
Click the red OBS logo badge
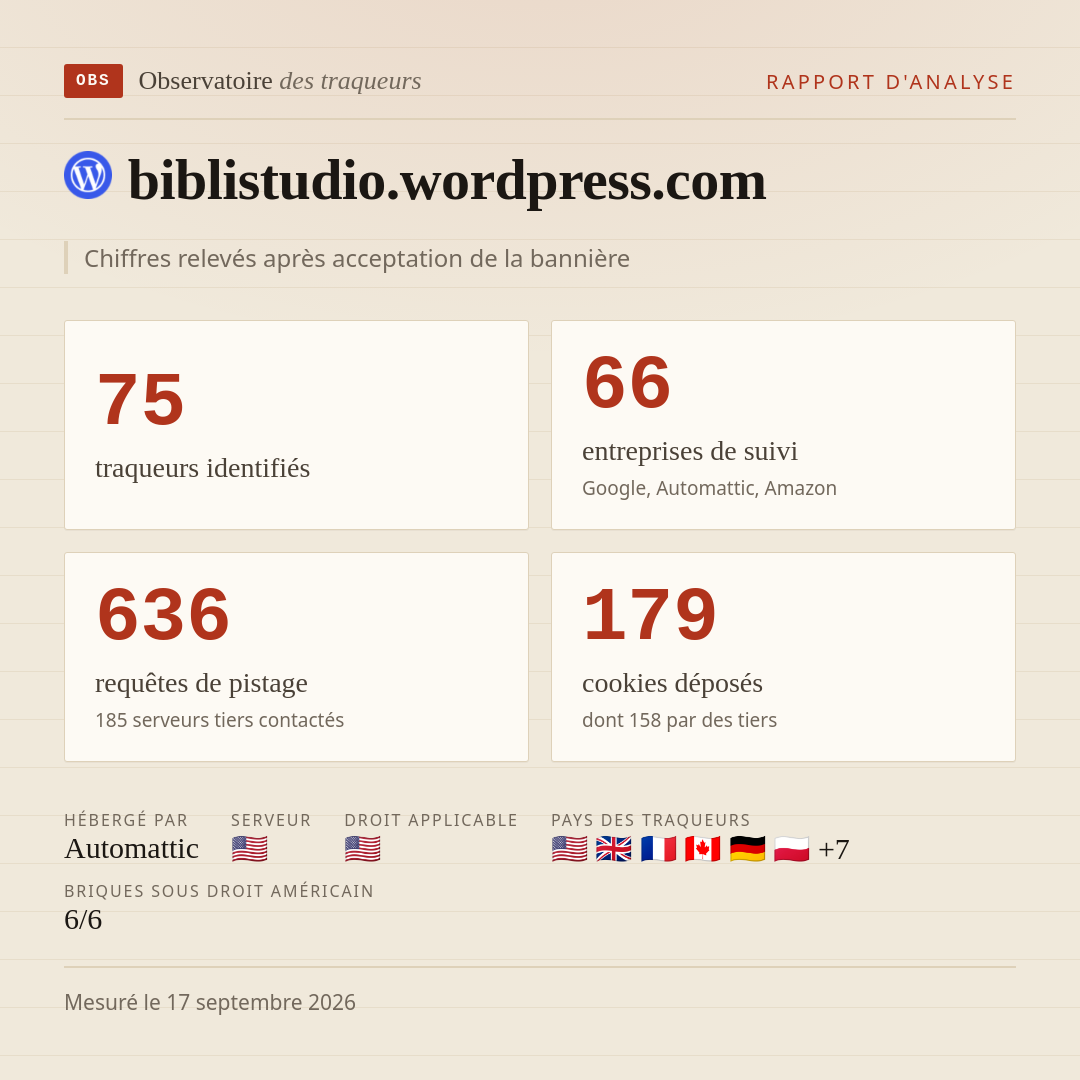coord(93,81)
